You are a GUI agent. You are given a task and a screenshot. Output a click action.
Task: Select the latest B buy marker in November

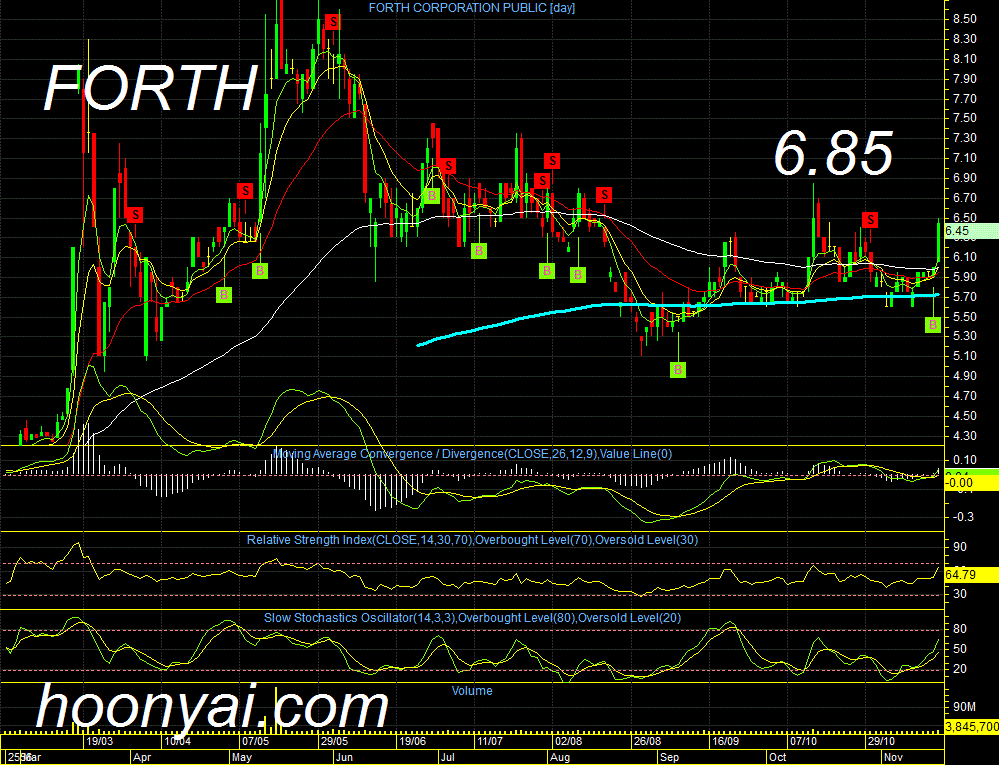click(933, 325)
